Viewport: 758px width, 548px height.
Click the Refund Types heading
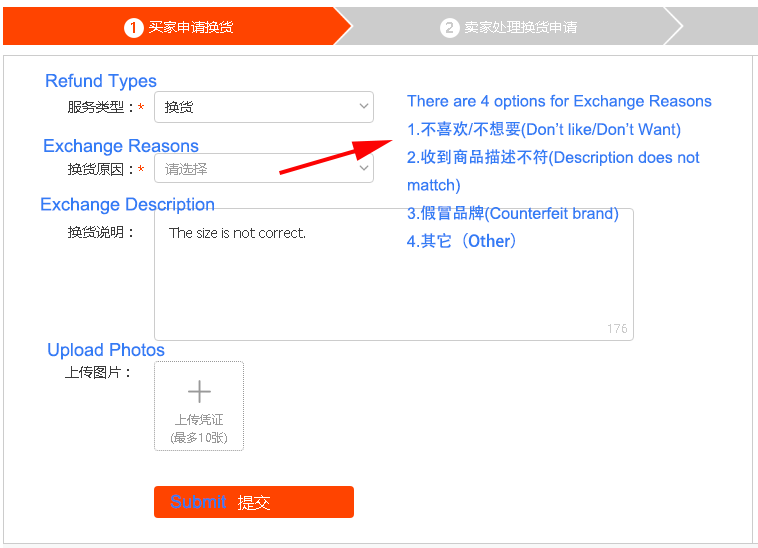pos(101,81)
